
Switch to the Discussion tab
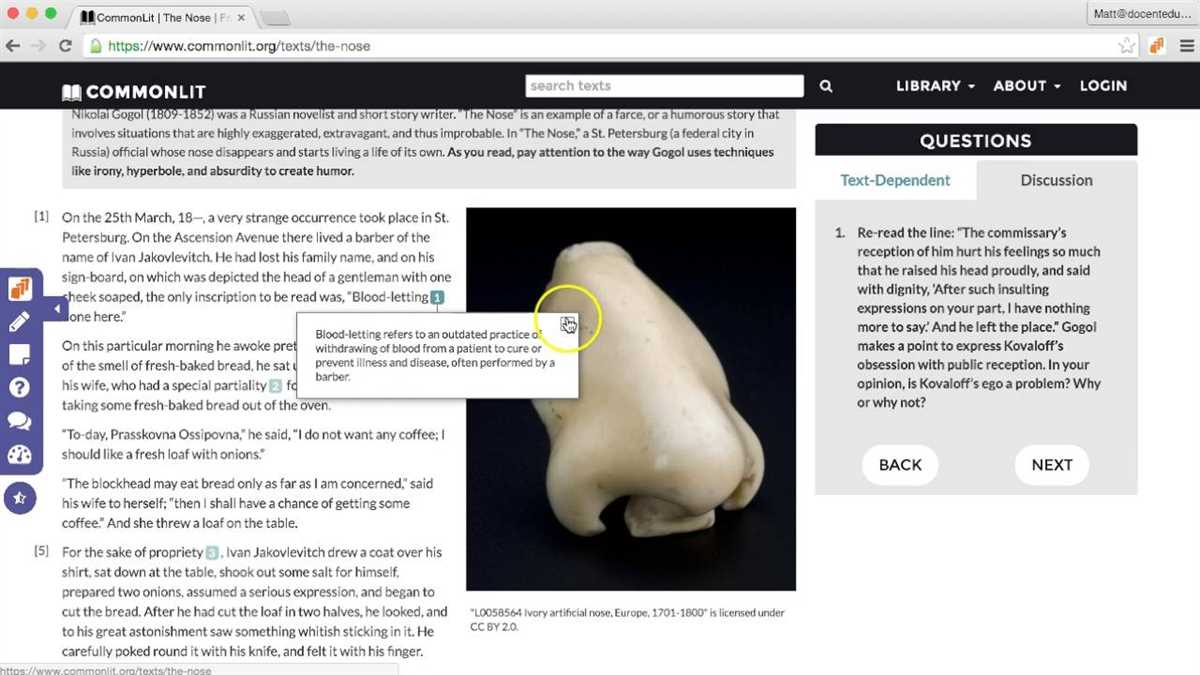coord(1056,180)
